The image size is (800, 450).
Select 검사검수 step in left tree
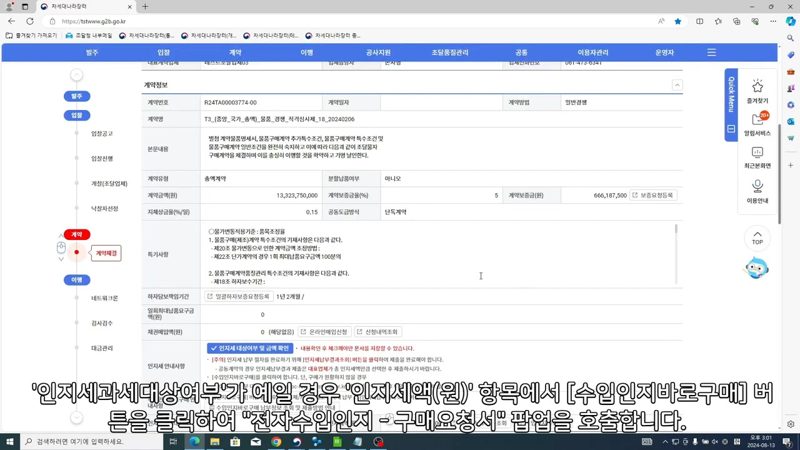(102, 323)
